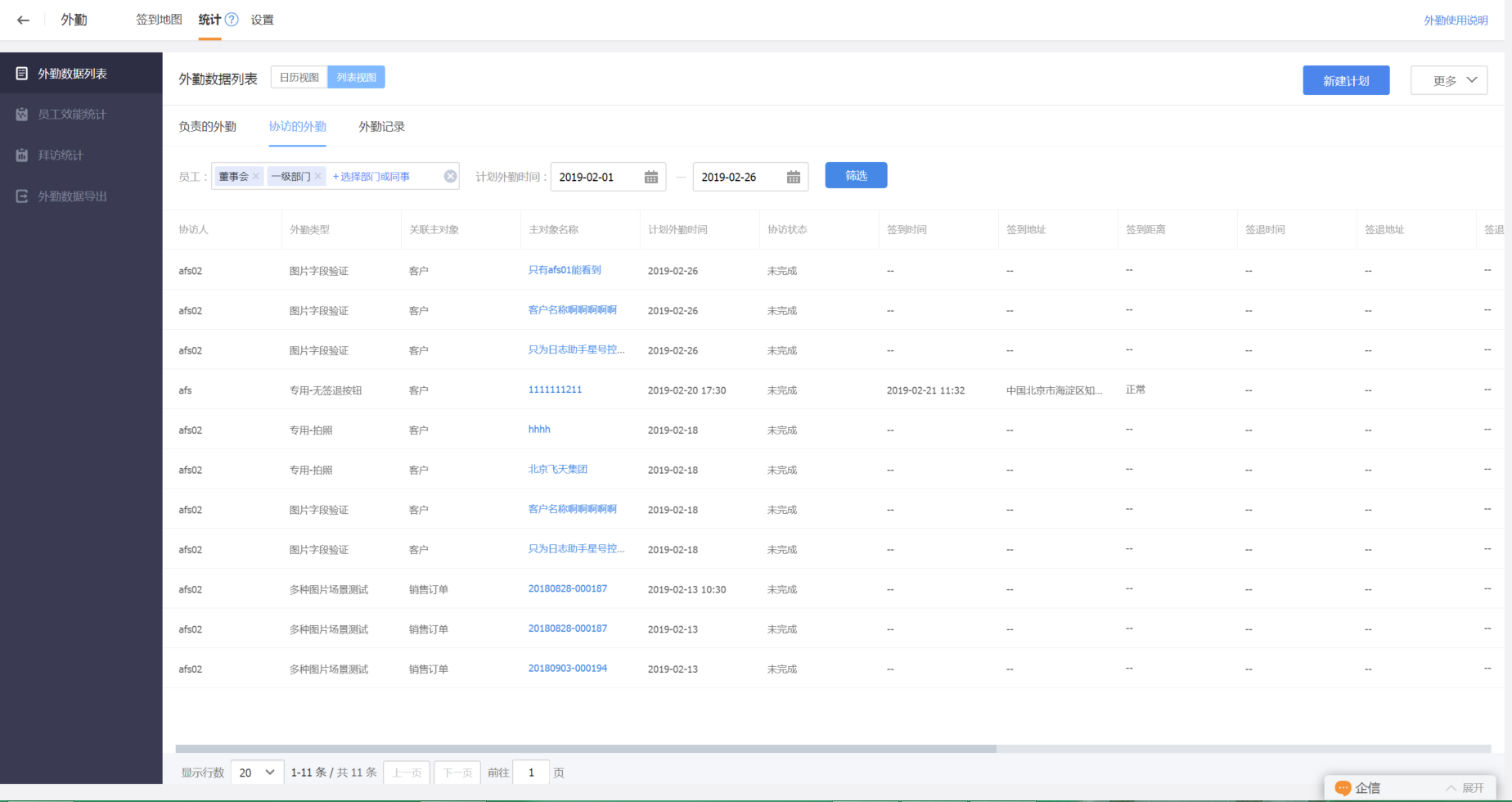
Task: Open the rows-per-page dropdown
Action: (257, 773)
